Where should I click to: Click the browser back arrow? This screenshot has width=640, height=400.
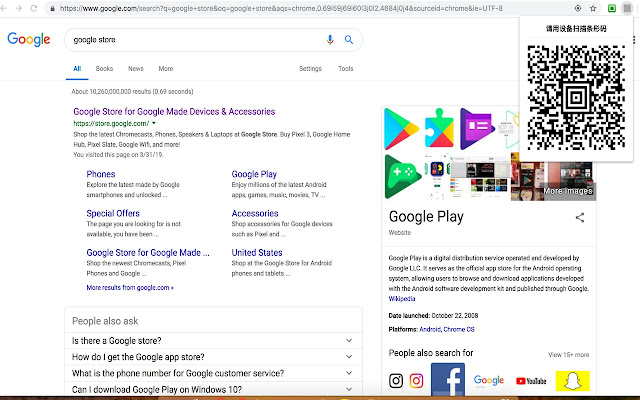[4, 8]
